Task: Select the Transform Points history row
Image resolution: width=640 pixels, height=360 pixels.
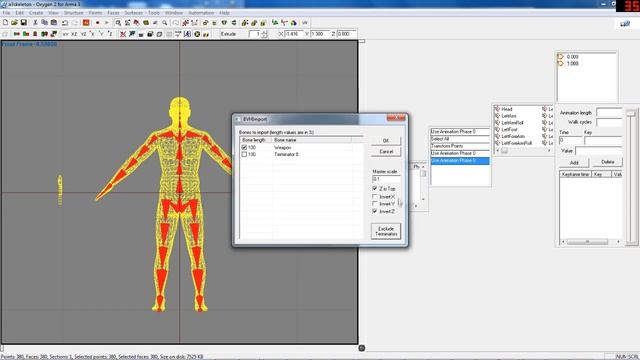Action: tap(460, 146)
